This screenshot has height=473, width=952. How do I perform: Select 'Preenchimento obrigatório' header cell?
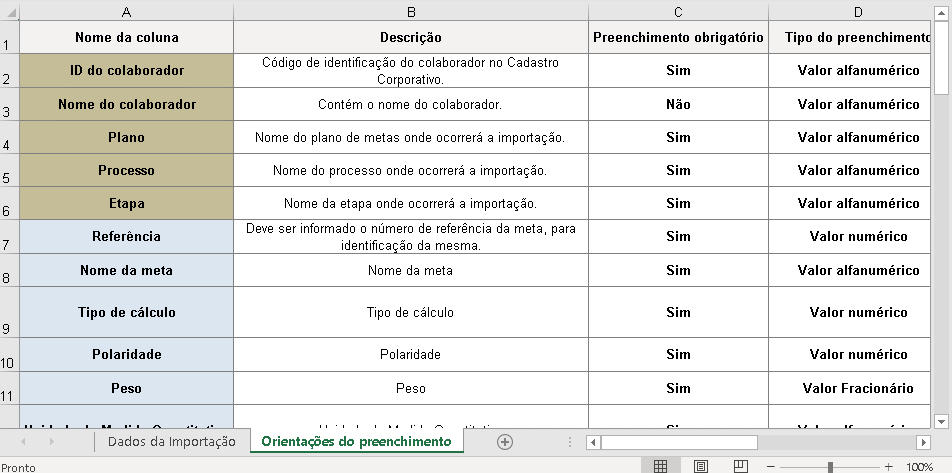(x=678, y=37)
